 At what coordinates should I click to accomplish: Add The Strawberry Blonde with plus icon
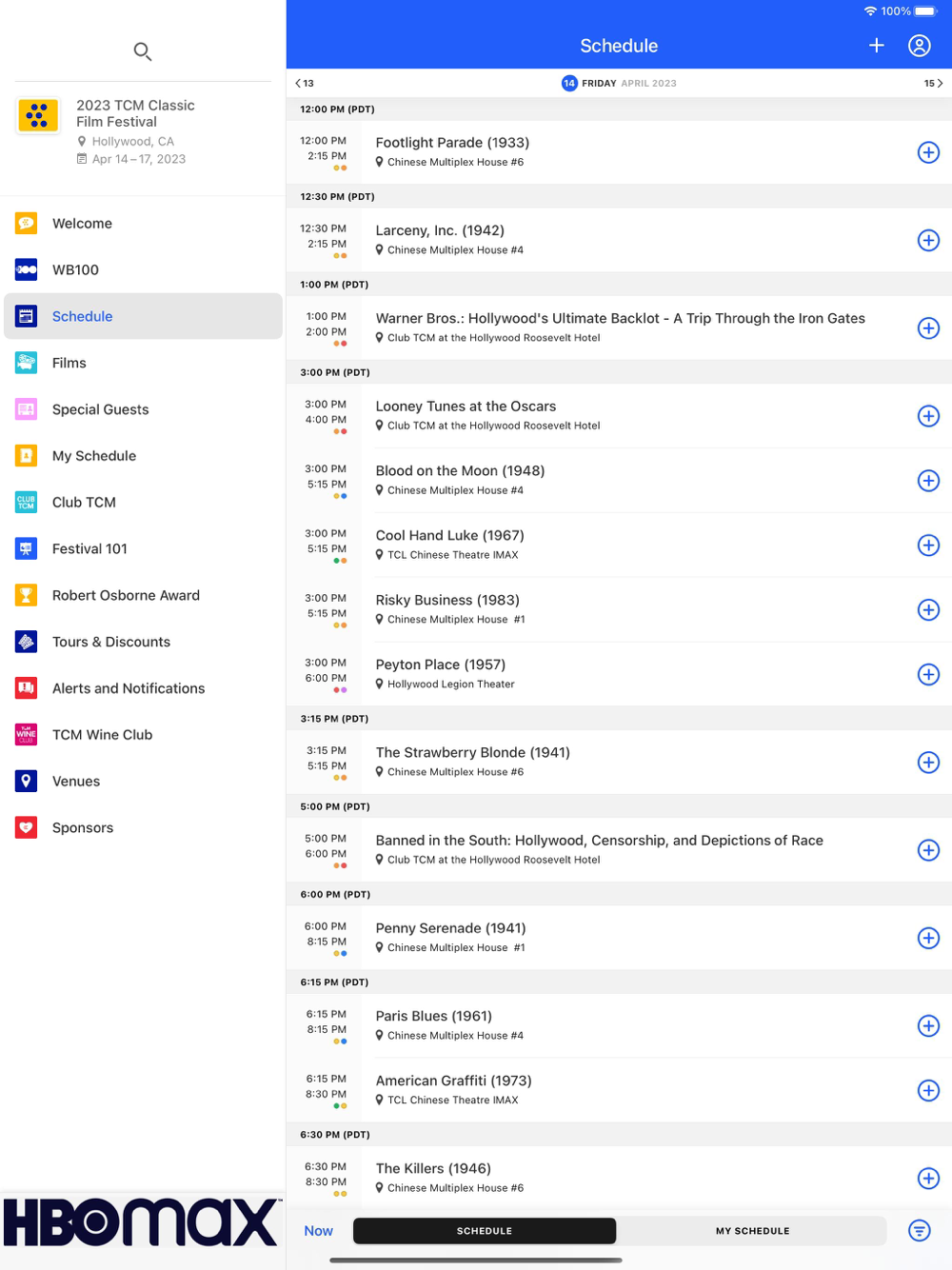pyautogui.click(x=928, y=763)
